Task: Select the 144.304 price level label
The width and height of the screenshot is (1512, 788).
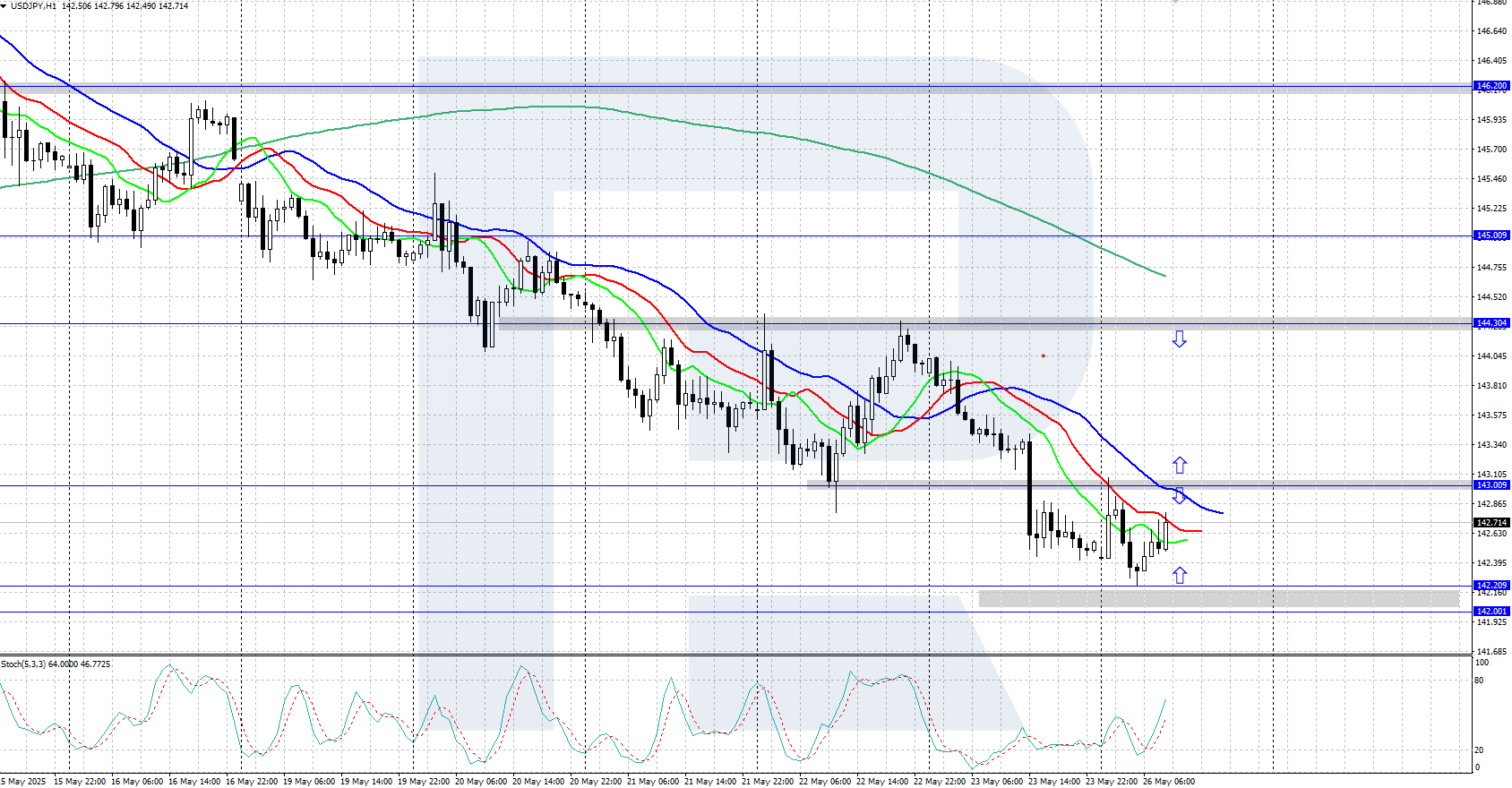Action: pos(1491,323)
